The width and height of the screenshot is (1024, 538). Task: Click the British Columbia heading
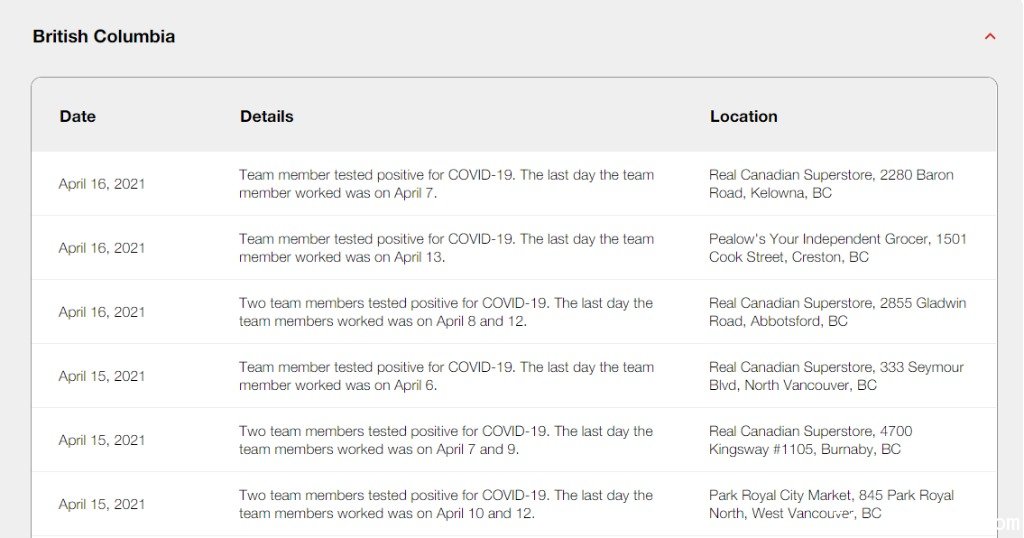pyautogui.click(x=104, y=37)
